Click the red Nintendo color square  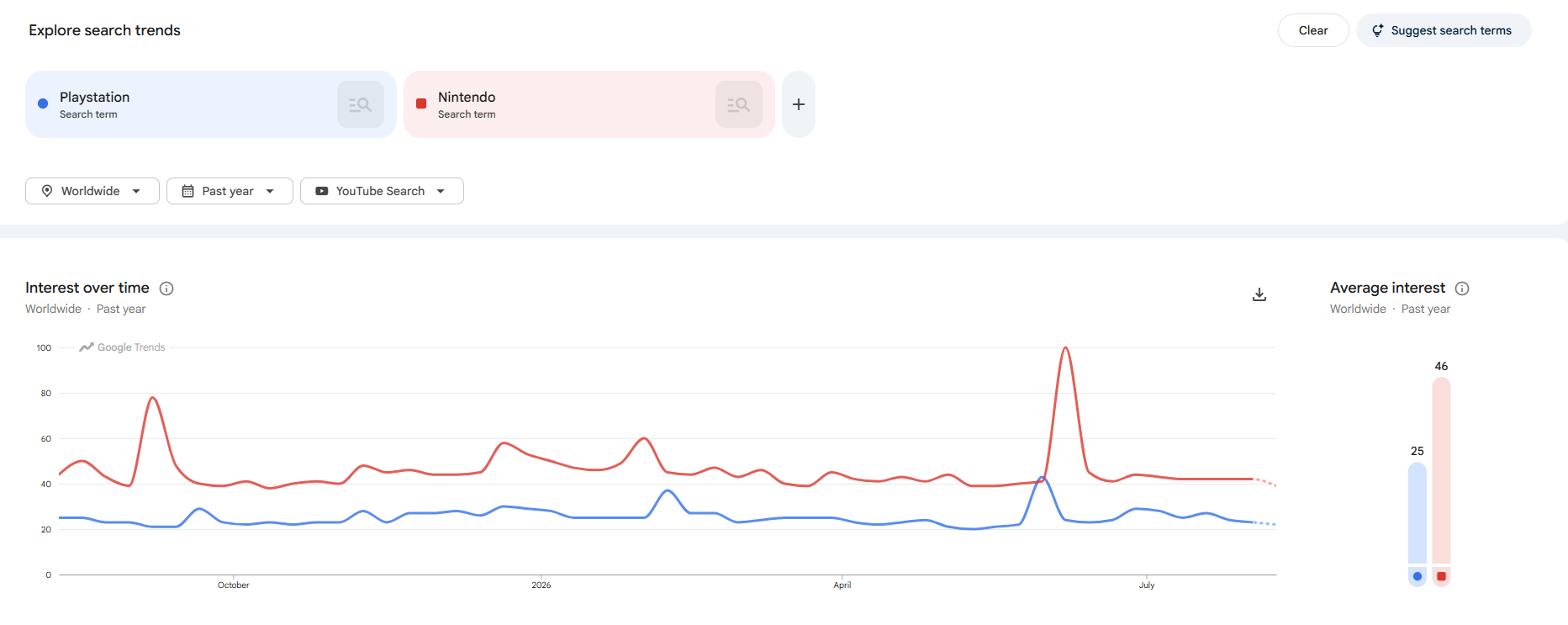[x=421, y=103]
